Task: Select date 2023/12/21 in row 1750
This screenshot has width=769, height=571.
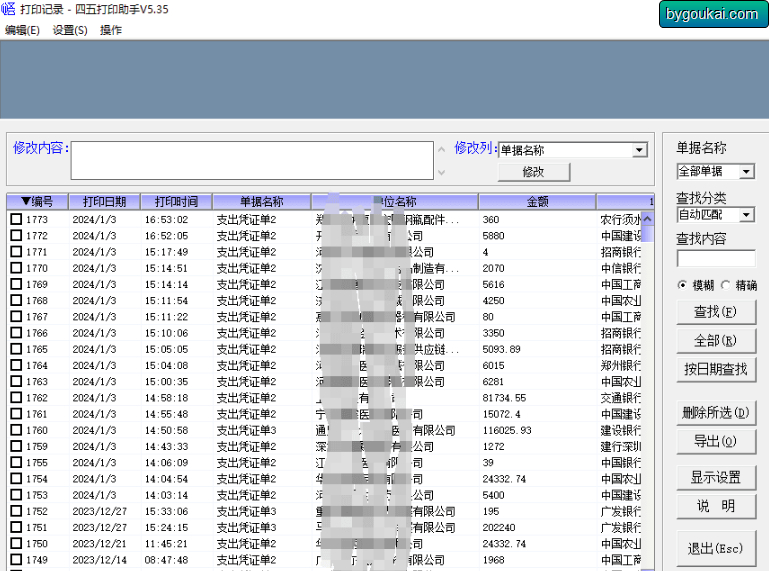Action: coord(100,544)
